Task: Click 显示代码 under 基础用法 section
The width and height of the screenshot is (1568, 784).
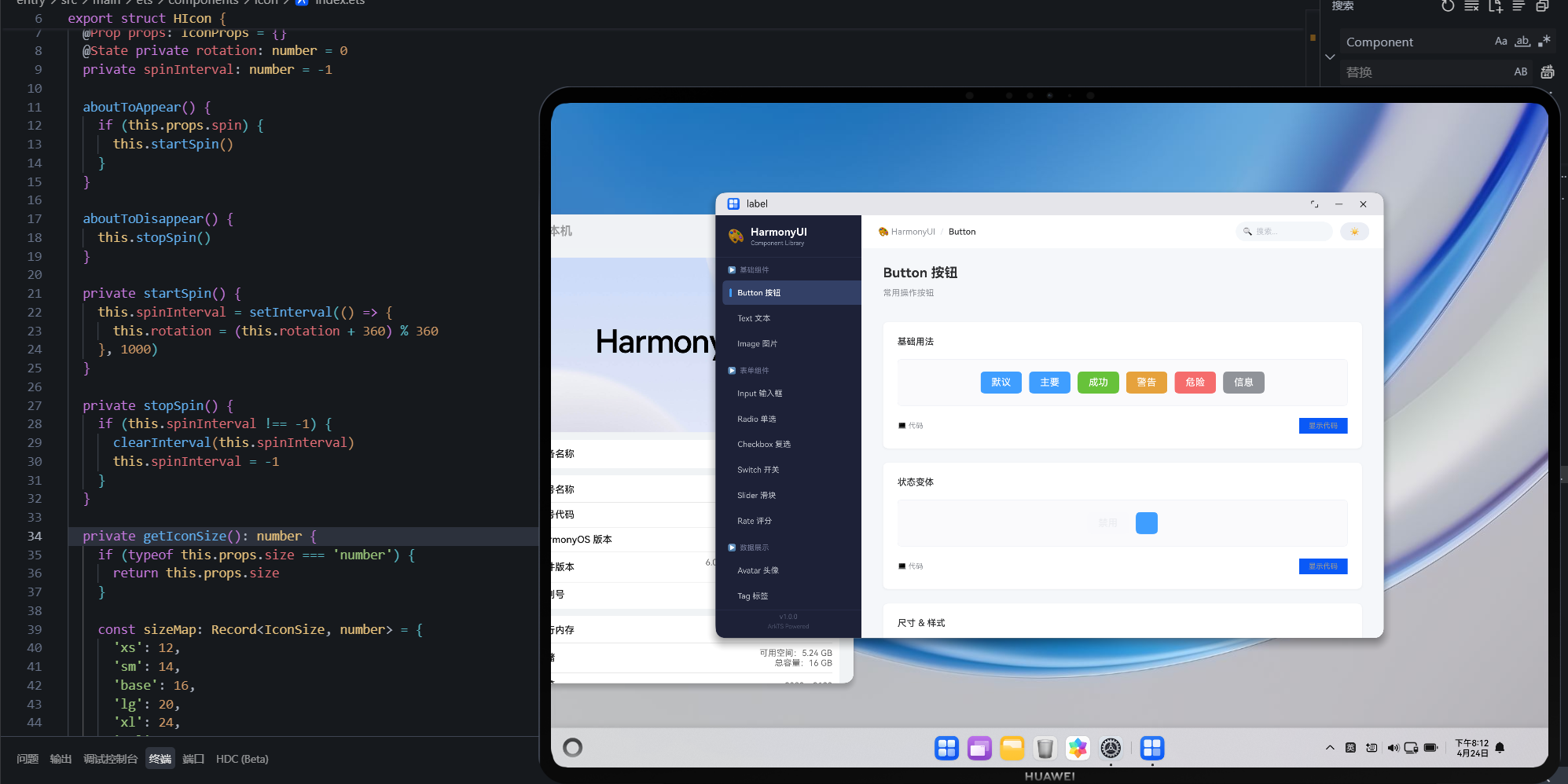Action: (x=1323, y=426)
